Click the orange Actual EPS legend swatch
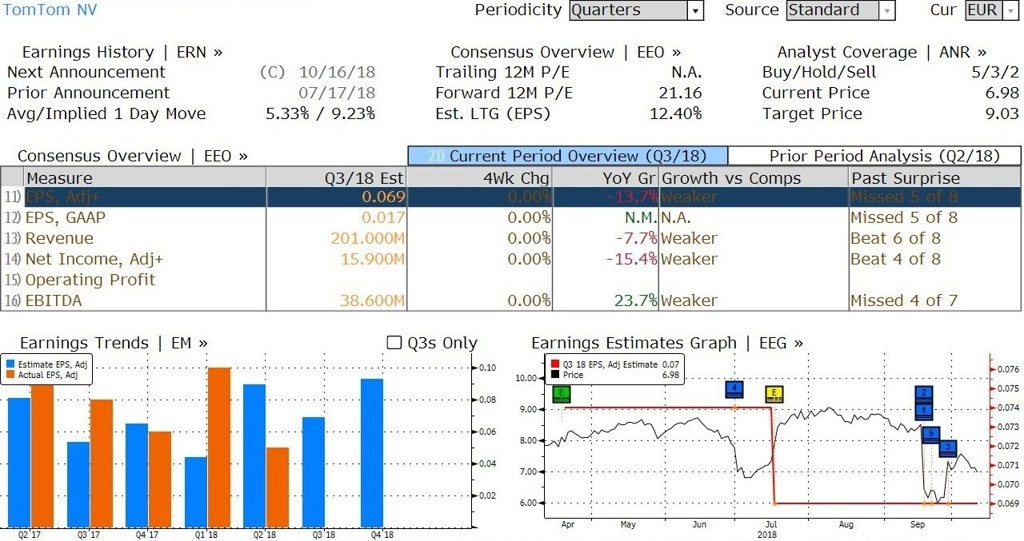 coord(10,375)
